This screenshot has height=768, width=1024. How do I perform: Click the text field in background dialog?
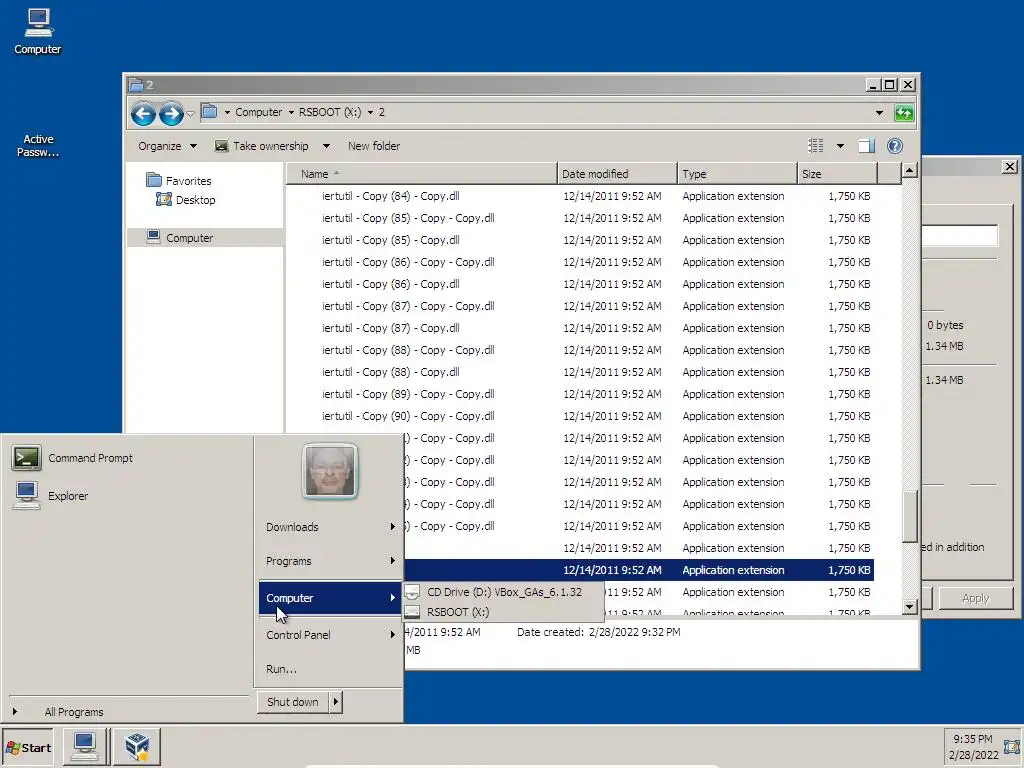click(x=960, y=236)
